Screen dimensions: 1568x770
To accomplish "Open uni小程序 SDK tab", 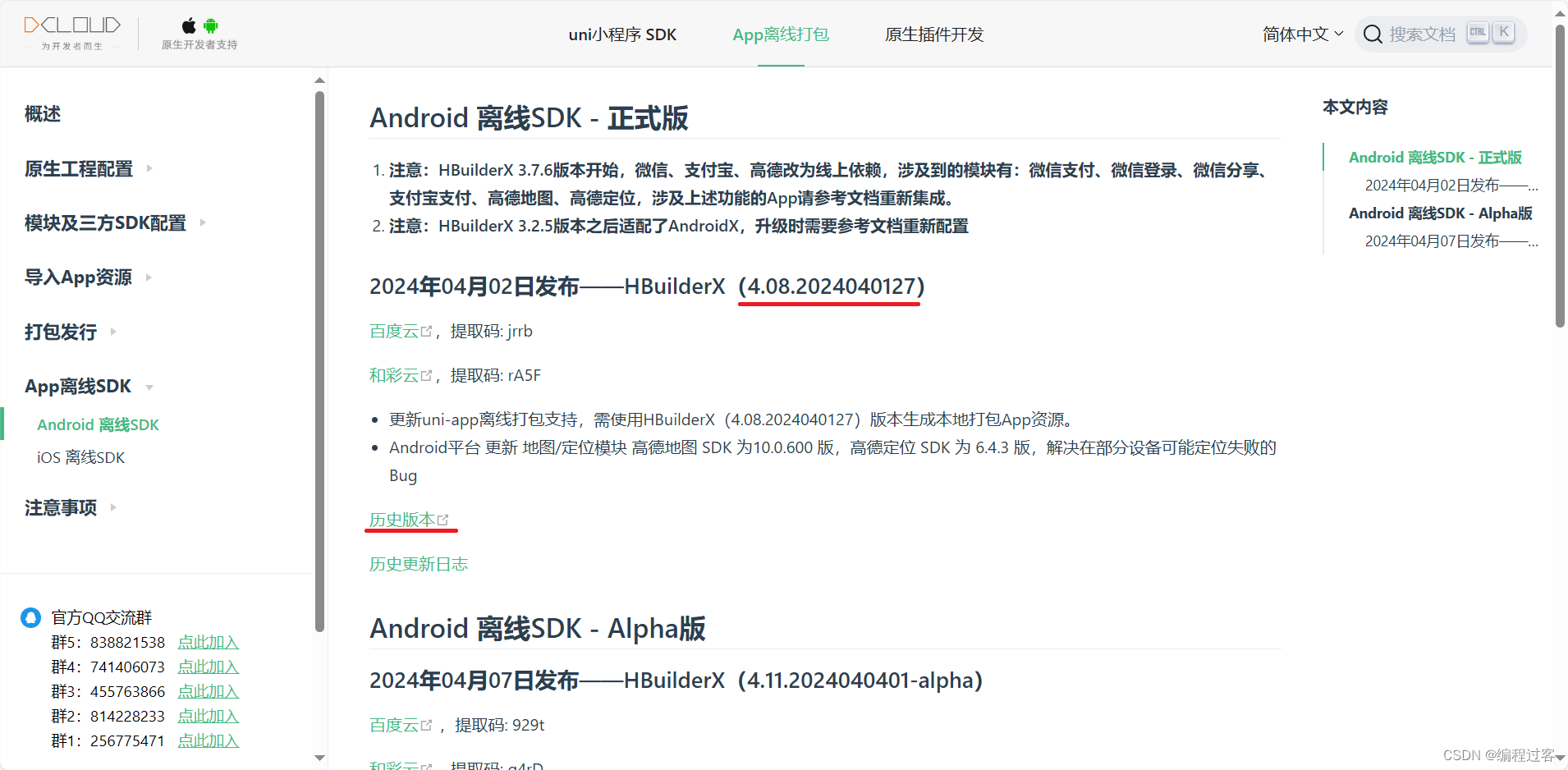I will point(622,34).
